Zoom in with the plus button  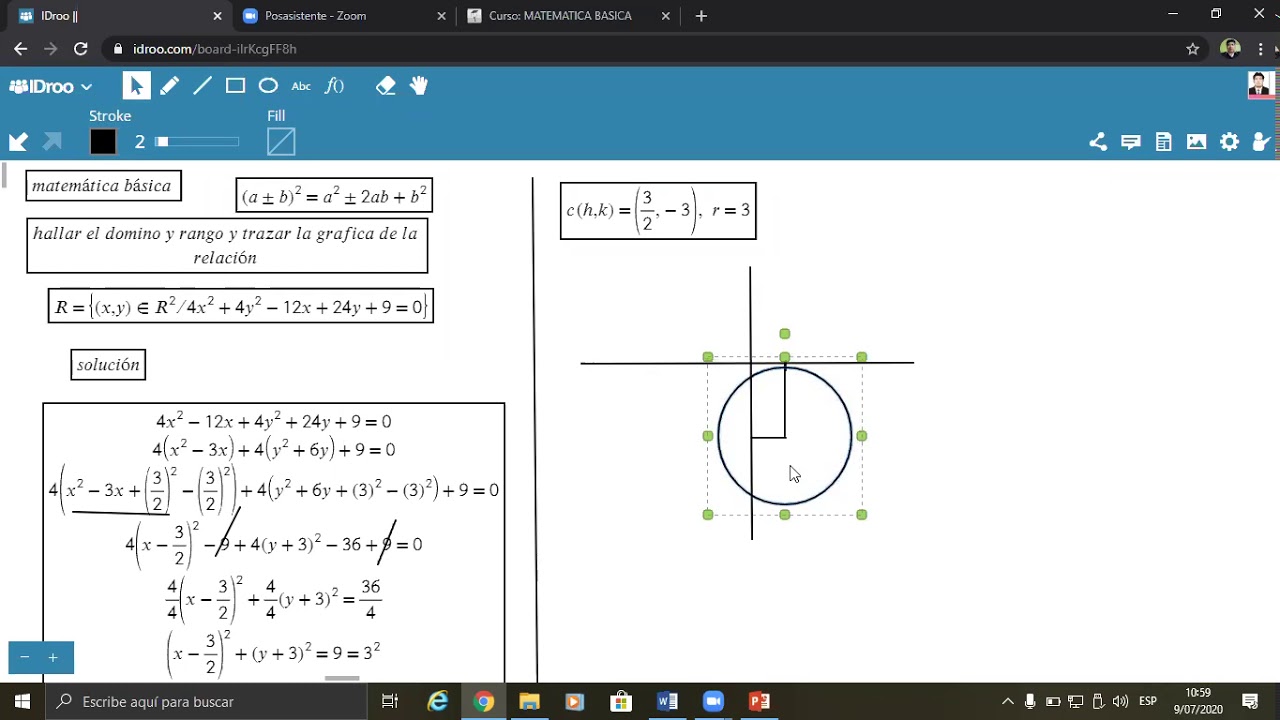click(53, 657)
